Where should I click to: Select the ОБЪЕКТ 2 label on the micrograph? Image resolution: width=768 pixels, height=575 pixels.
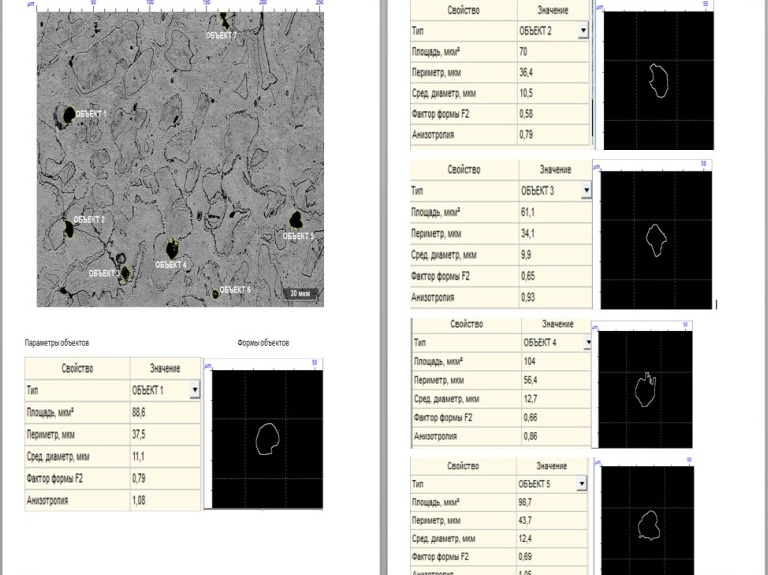89,219
